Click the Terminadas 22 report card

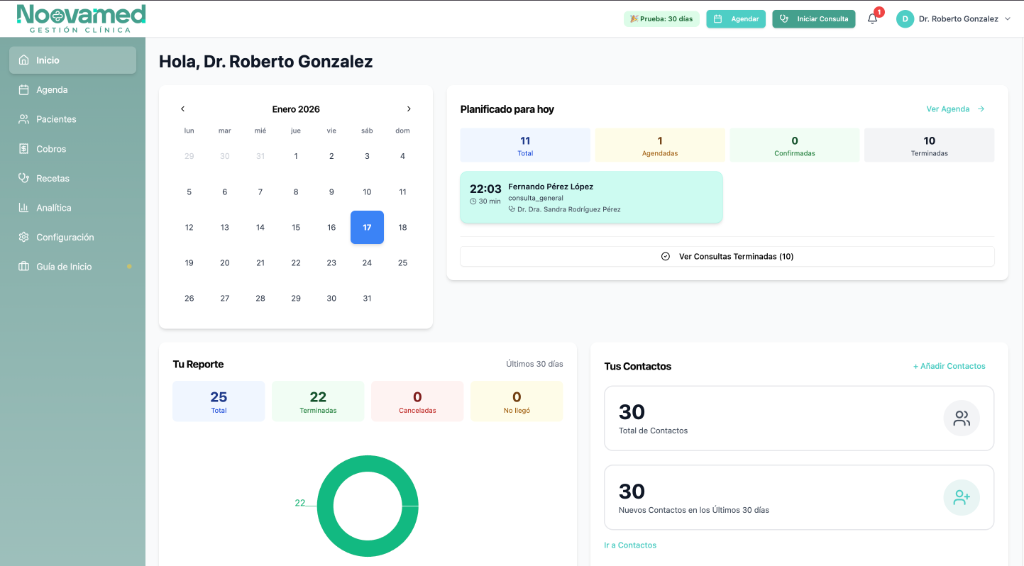318,401
